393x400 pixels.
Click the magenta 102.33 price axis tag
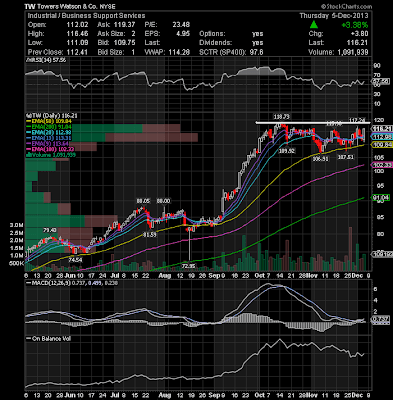pos(382,165)
